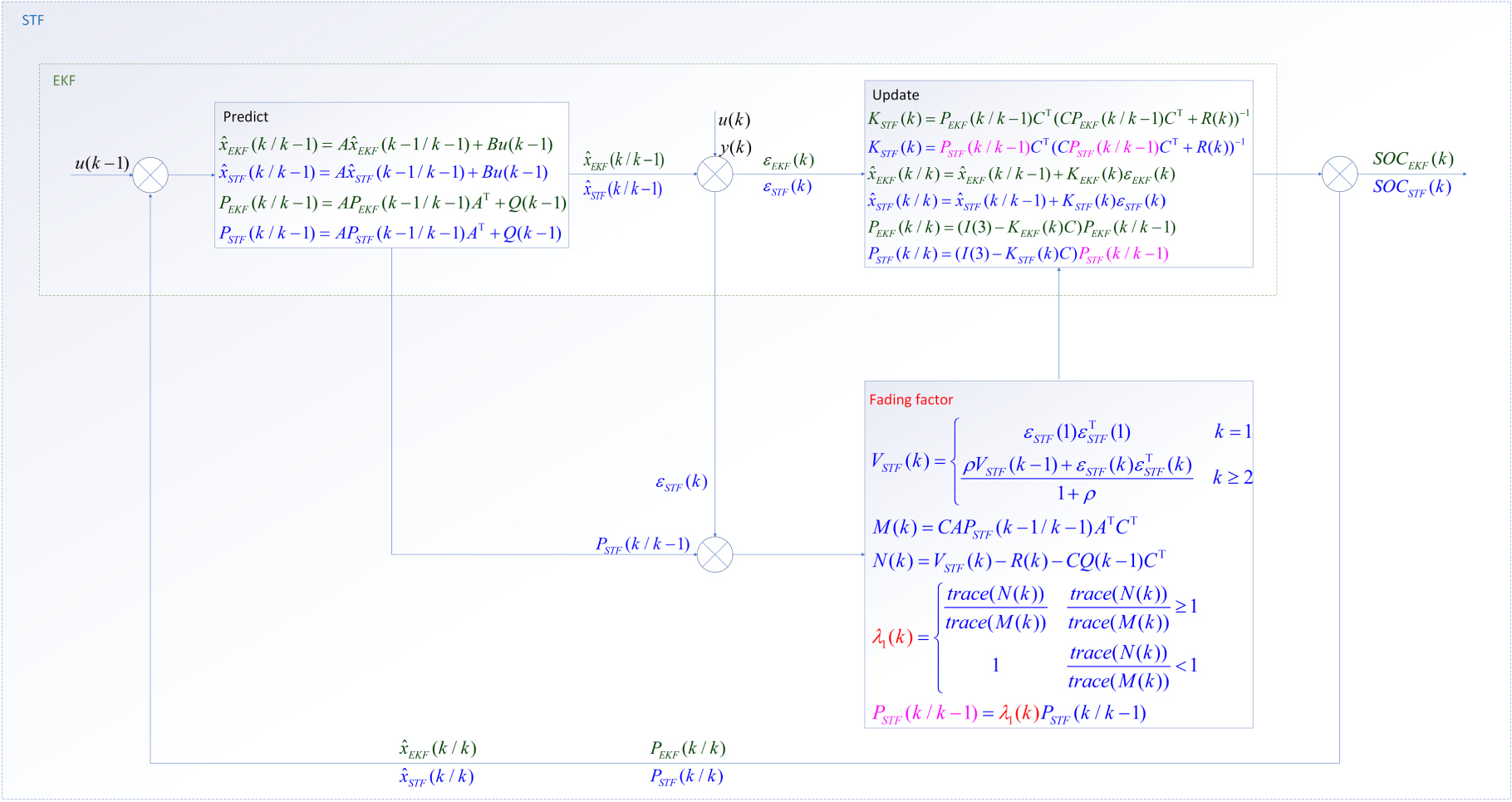Click the red Fading factor title
The image size is (1512, 802).
(911, 400)
